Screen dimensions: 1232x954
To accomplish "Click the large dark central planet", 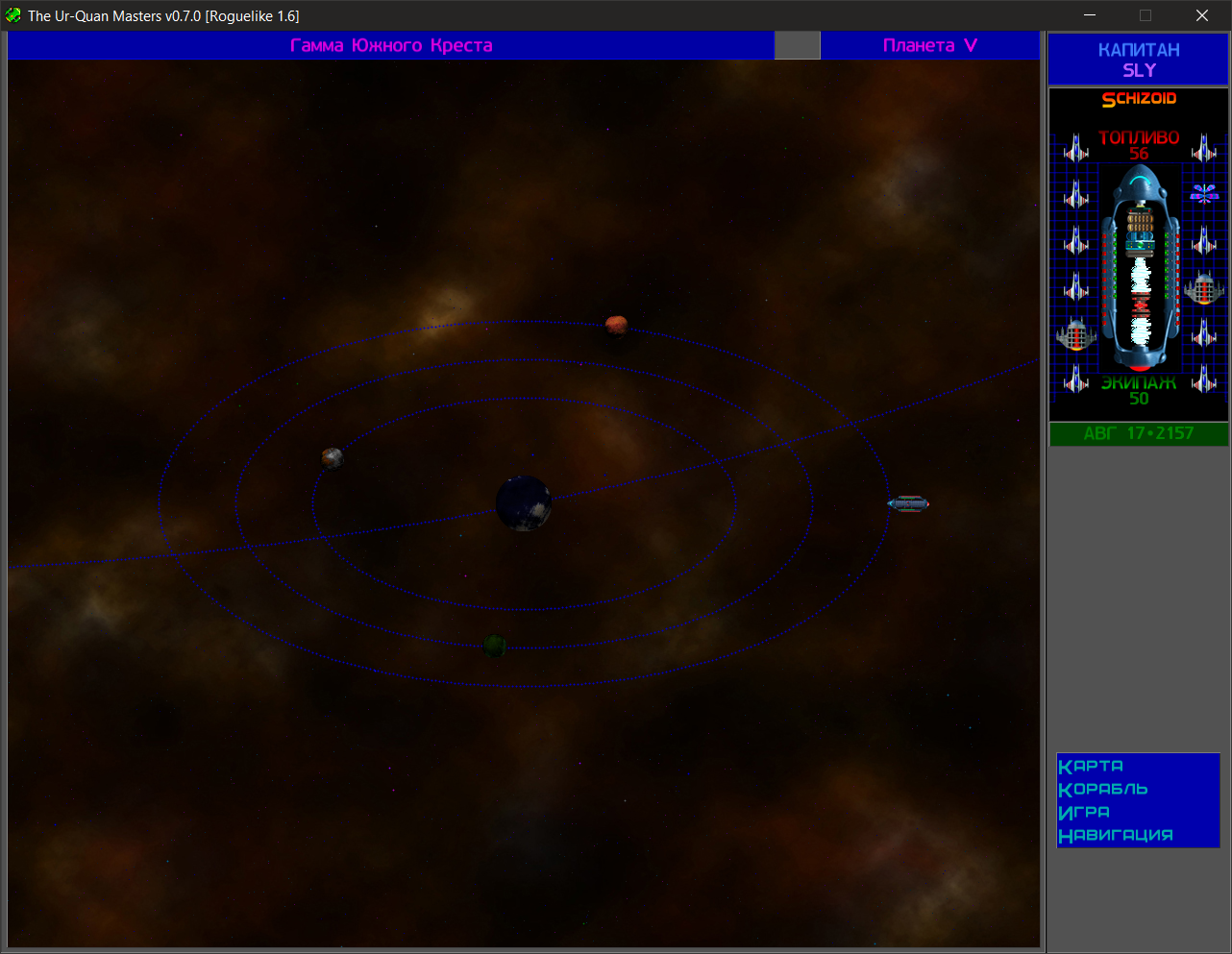I will click(524, 502).
